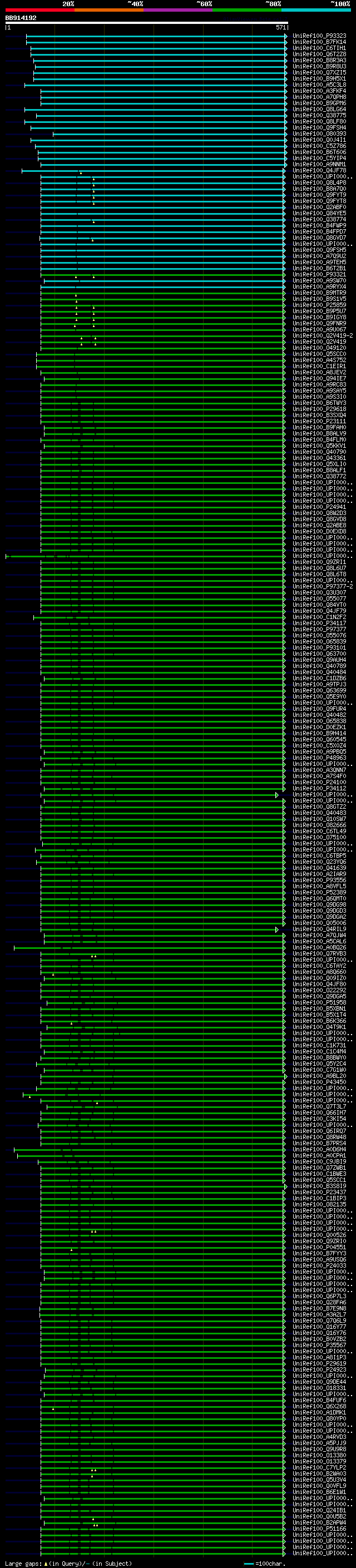Screen dimensions: 356x1568
Task: Select hit label UniRef100_A3FKF4
Action: tap(319, 91)
